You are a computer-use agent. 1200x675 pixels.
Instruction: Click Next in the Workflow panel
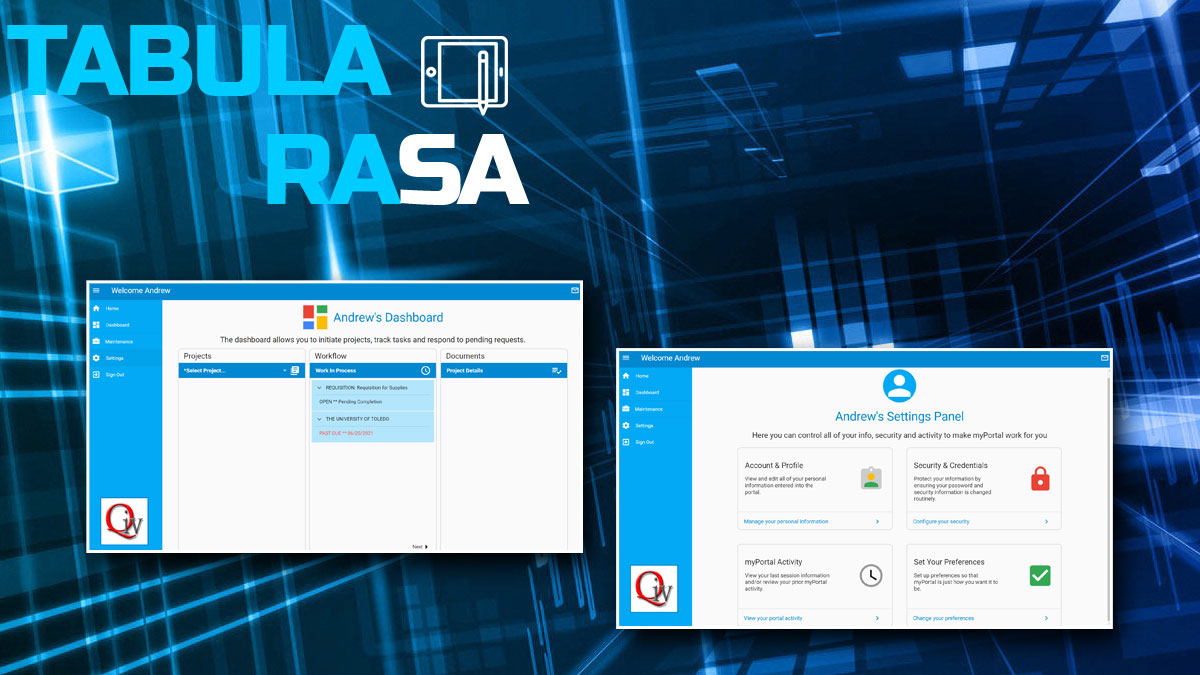(x=420, y=547)
